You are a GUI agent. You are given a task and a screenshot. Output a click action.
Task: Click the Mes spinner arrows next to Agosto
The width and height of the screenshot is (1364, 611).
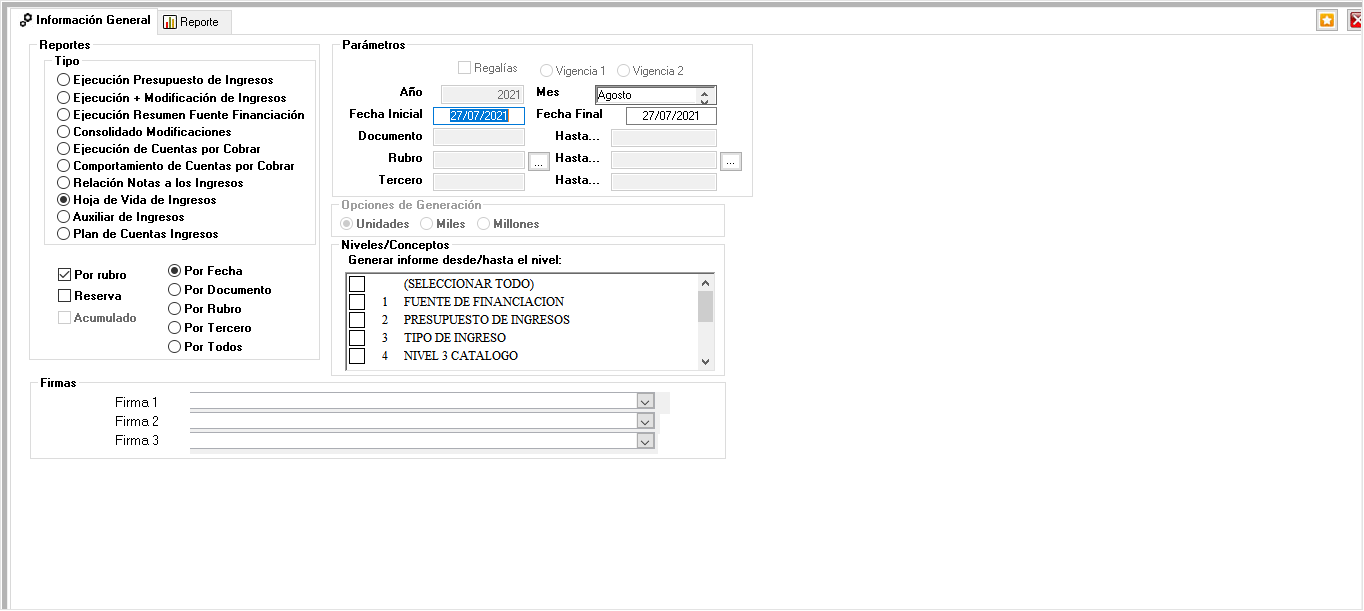(704, 96)
